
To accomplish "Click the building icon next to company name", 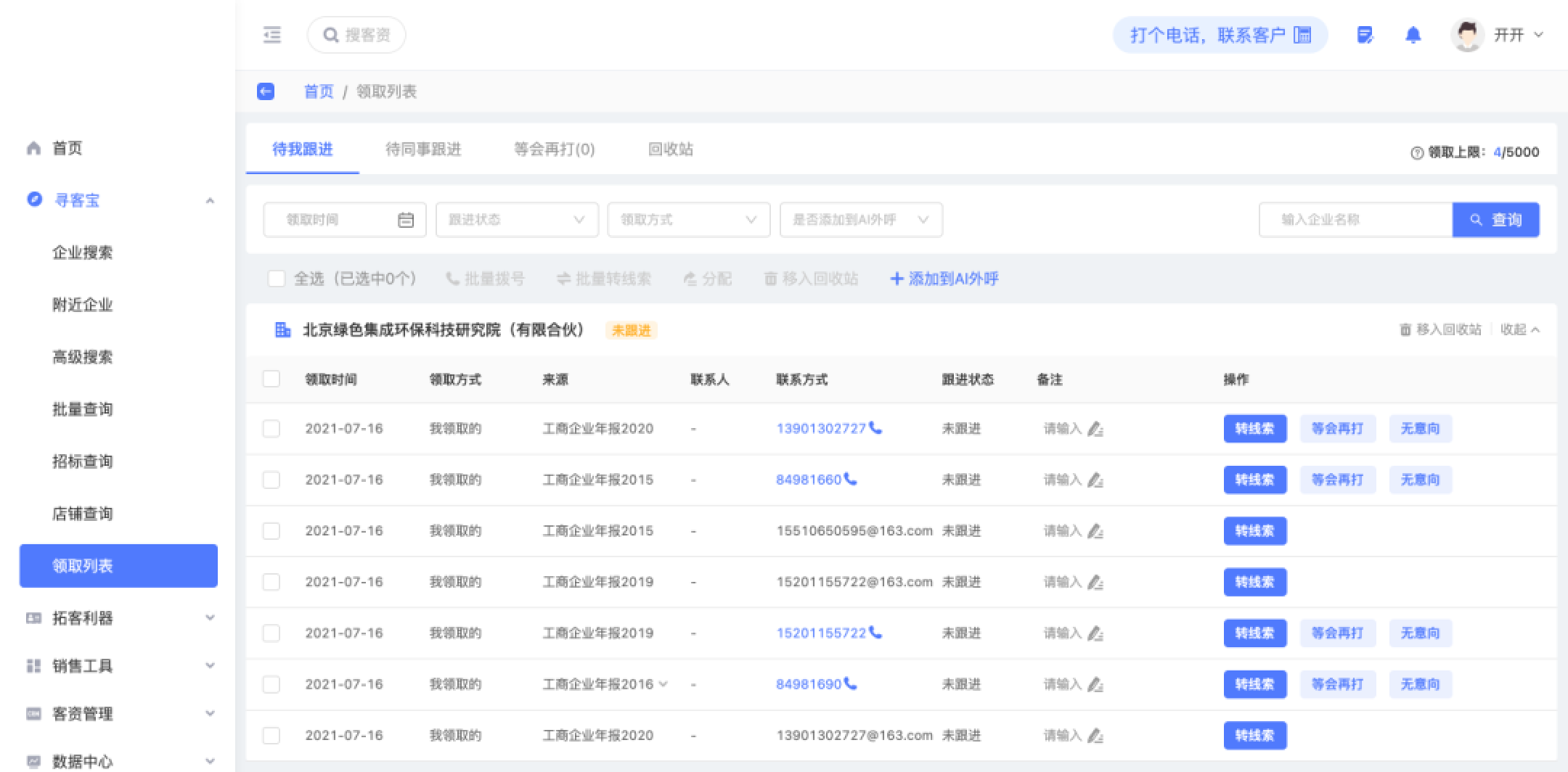I will click(282, 330).
